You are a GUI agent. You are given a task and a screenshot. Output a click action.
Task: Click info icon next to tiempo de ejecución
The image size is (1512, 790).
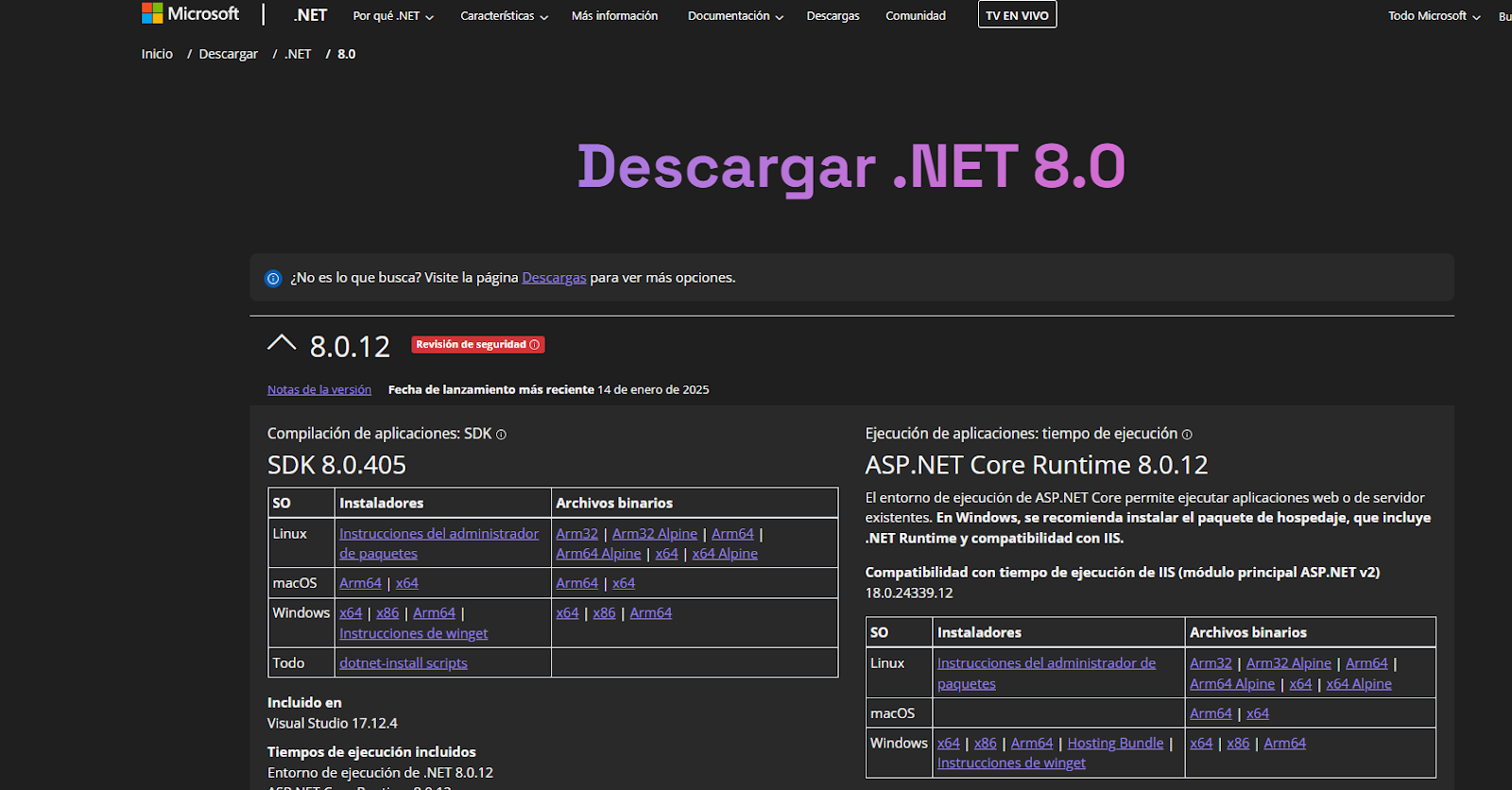(x=1187, y=435)
